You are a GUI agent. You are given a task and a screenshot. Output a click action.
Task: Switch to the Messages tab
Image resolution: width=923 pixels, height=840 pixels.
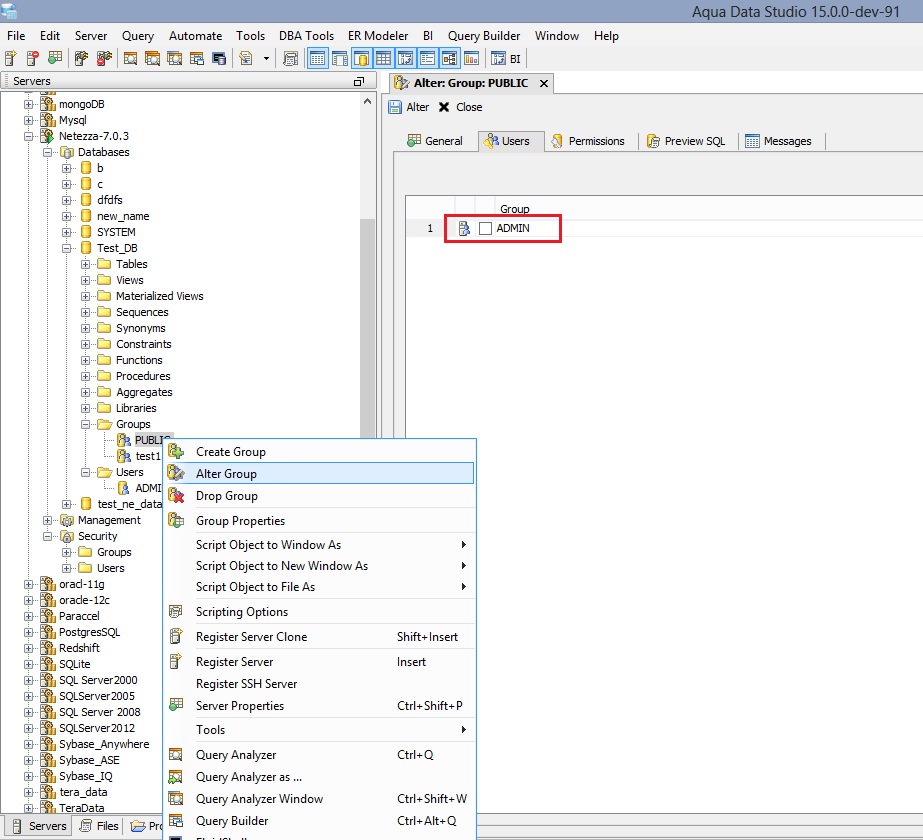[x=778, y=141]
